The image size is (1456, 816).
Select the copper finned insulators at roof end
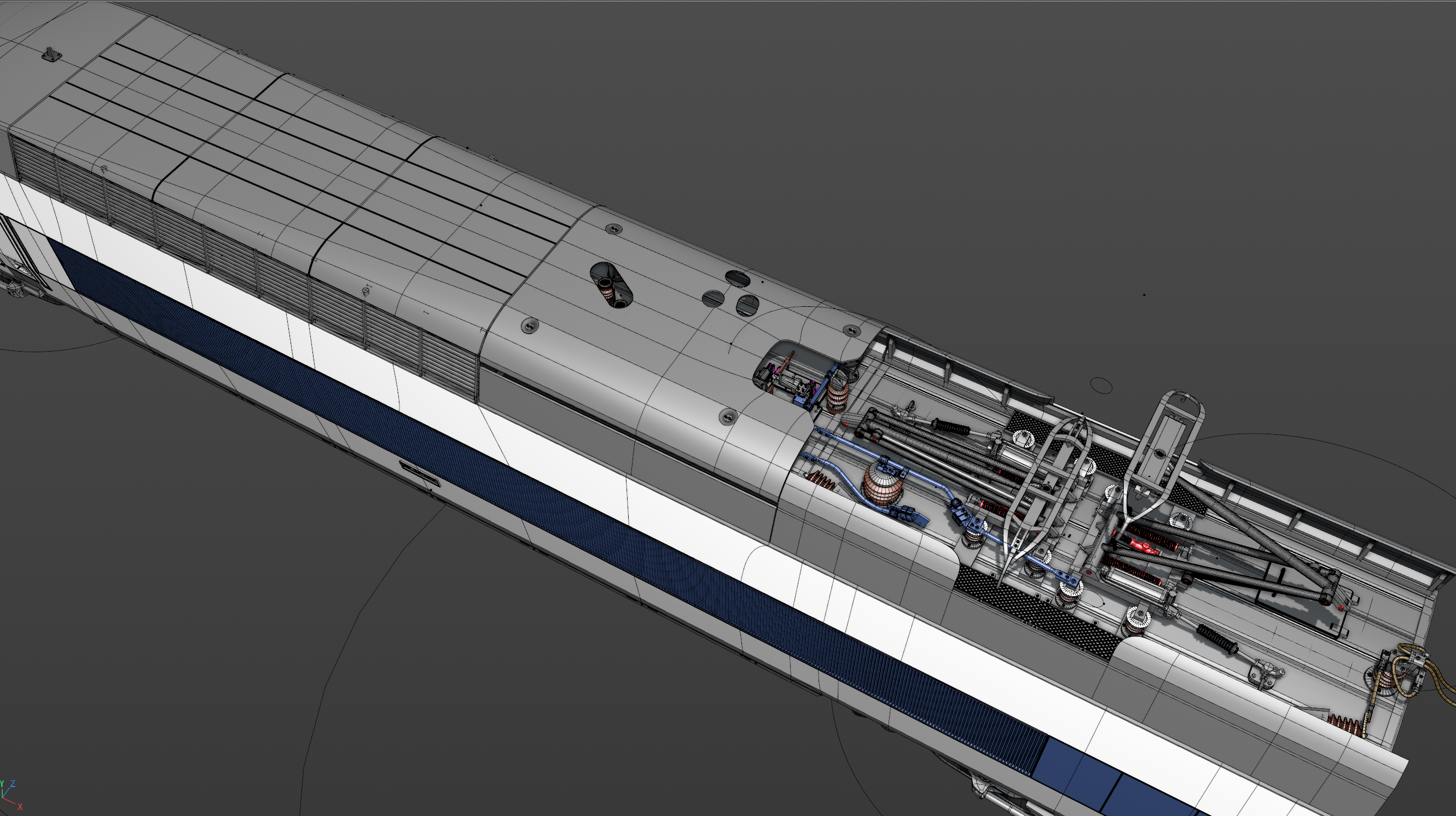[x=1343, y=725]
